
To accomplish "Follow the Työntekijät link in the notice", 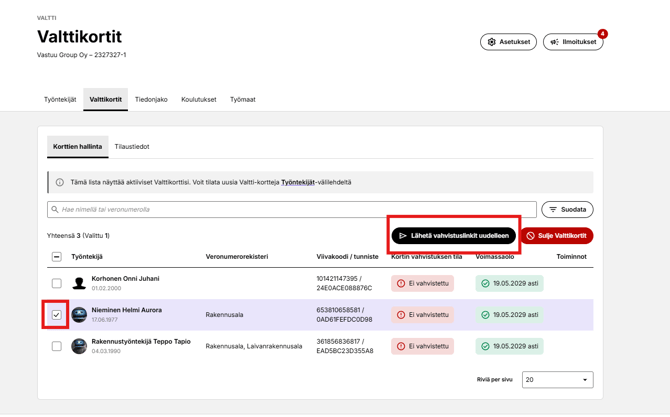I will [298, 182].
